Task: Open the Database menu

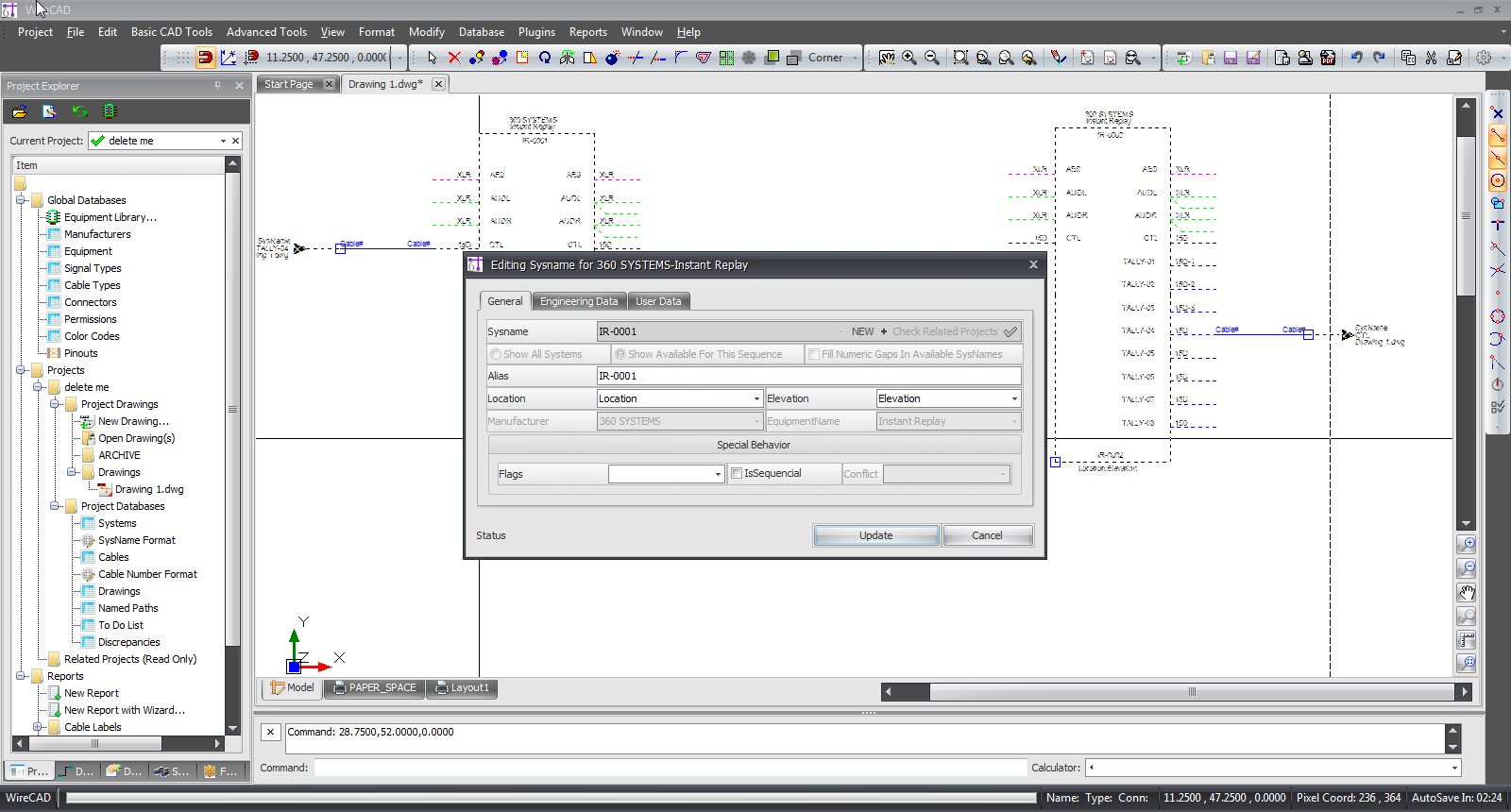Action: pyautogui.click(x=482, y=32)
